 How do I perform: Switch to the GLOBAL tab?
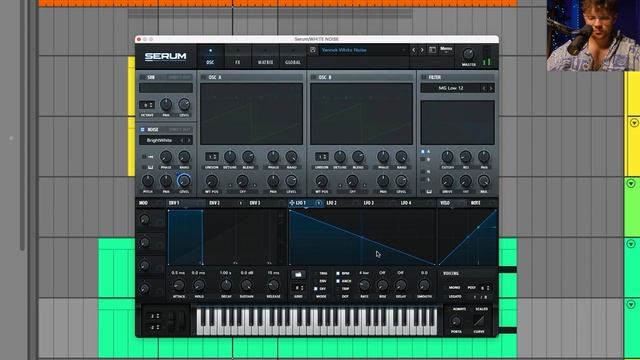click(x=293, y=56)
